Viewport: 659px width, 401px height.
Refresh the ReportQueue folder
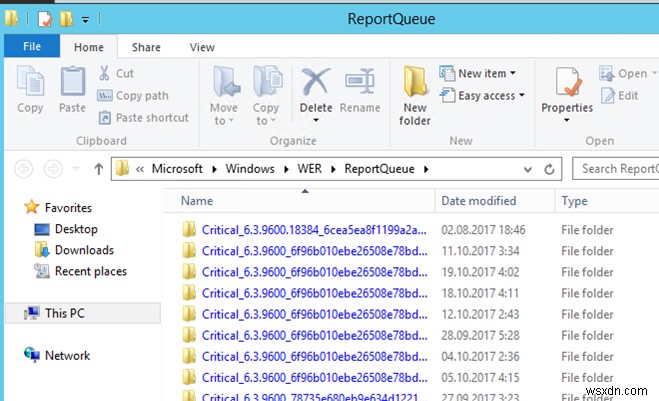(x=549, y=169)
